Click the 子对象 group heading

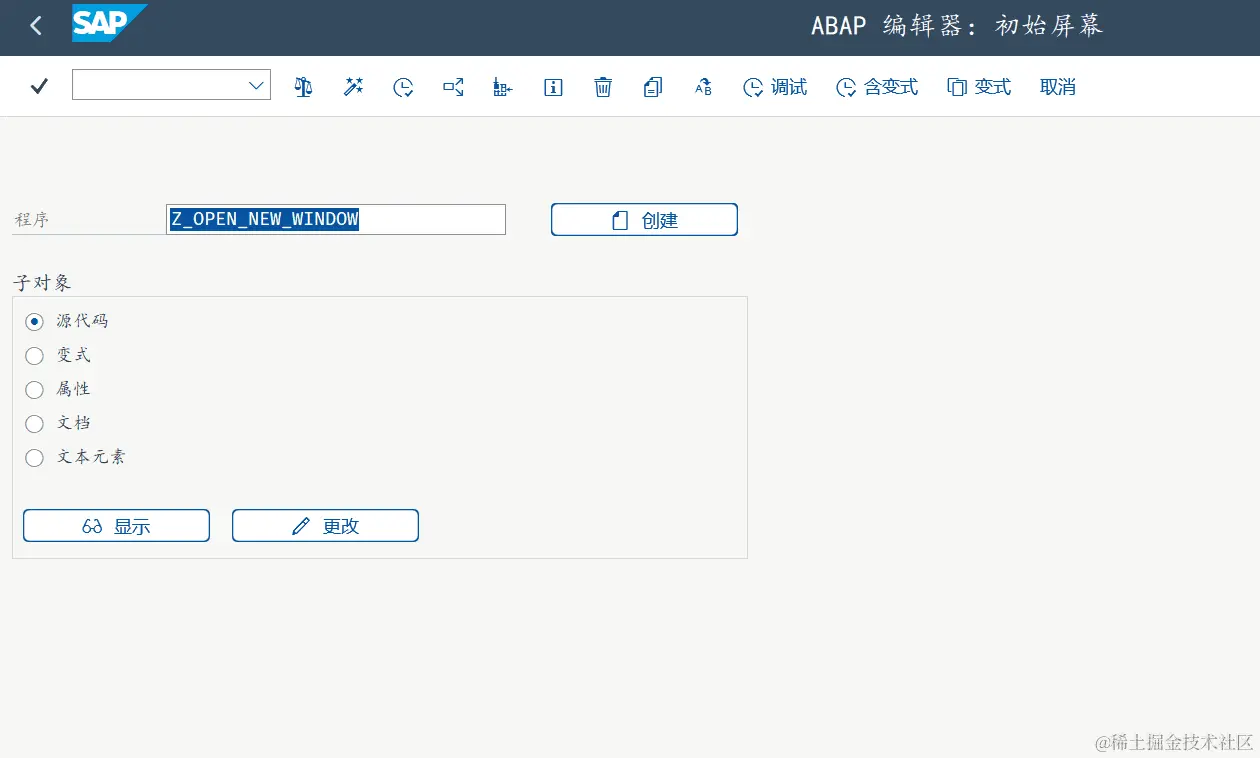tap(42, 283)
